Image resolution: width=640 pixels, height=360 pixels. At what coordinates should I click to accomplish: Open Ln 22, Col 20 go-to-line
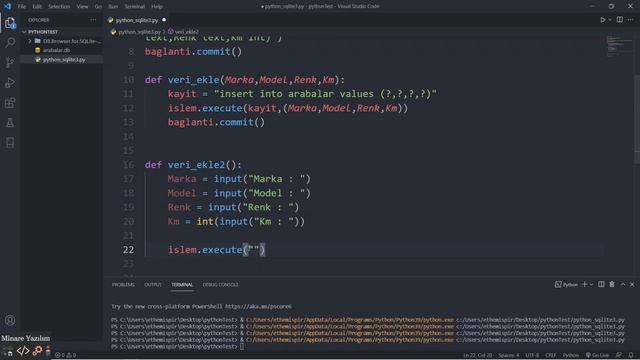[x=478, y=355]
